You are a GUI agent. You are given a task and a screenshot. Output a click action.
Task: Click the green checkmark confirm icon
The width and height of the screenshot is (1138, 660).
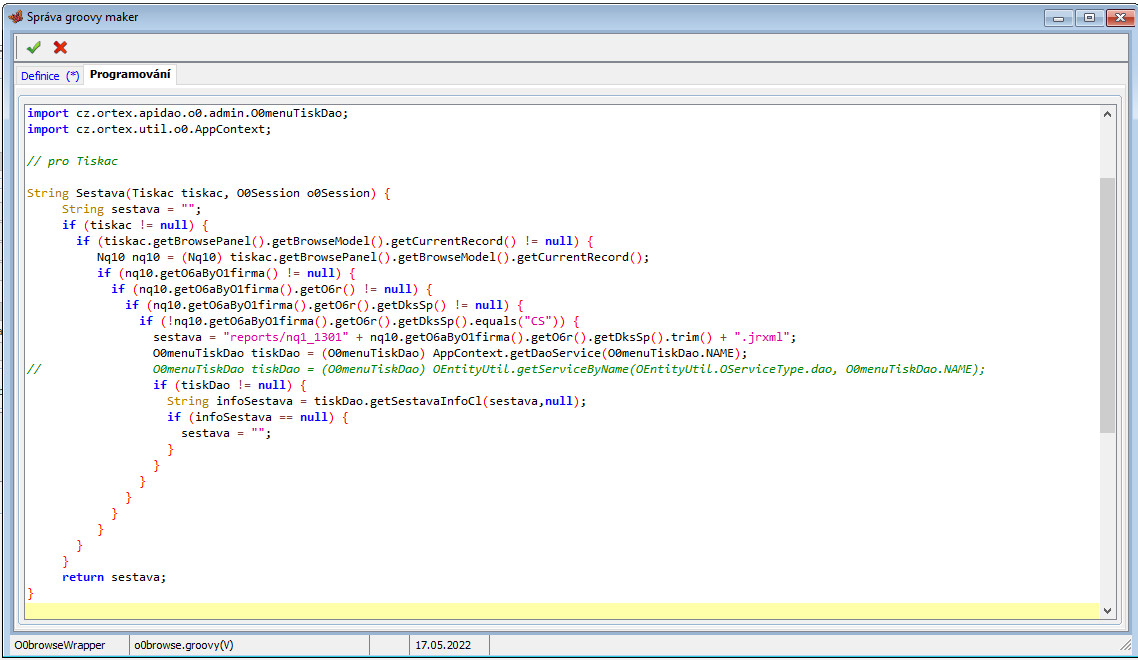pyautogui.click(x=34, y=47)
